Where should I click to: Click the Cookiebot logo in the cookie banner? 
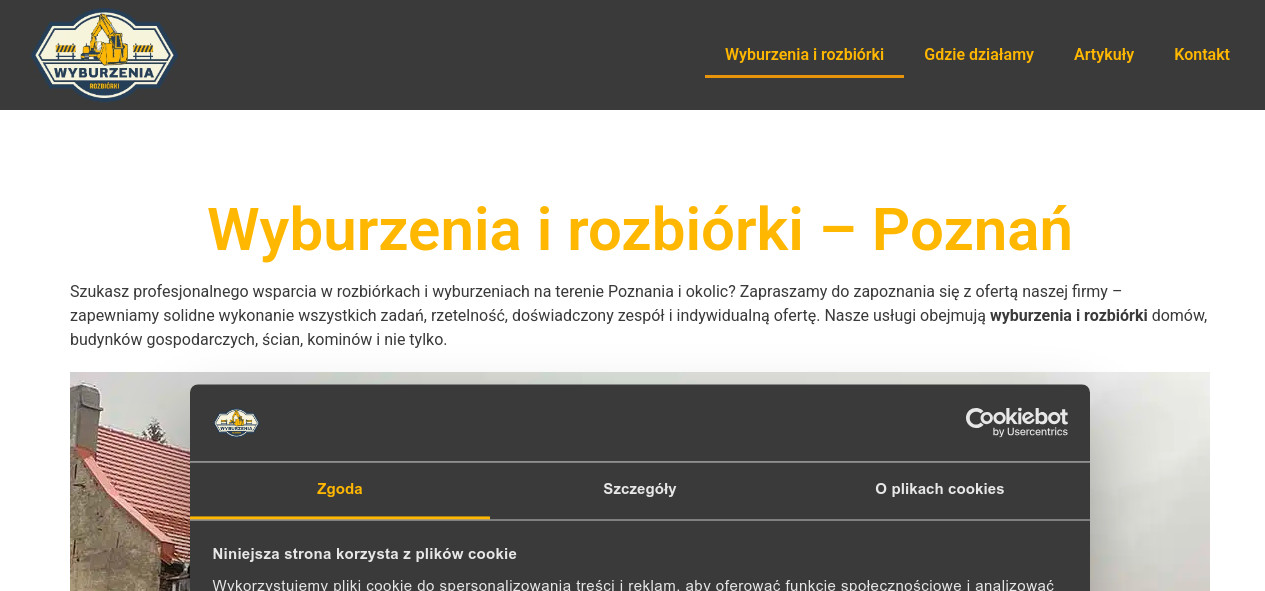point(1017,417)
